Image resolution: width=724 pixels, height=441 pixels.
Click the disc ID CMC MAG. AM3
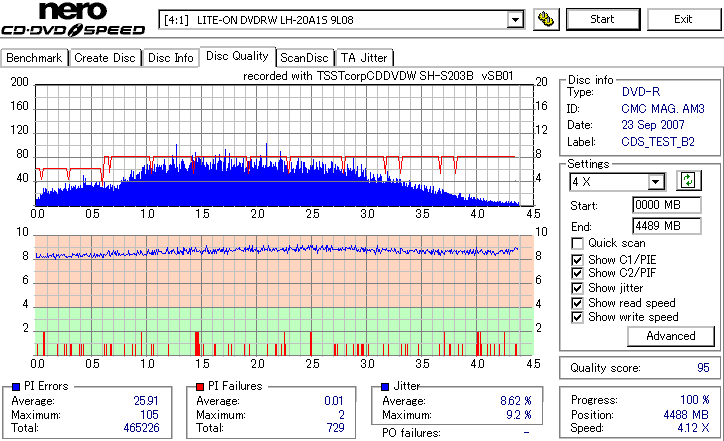(x=663, y=109)
